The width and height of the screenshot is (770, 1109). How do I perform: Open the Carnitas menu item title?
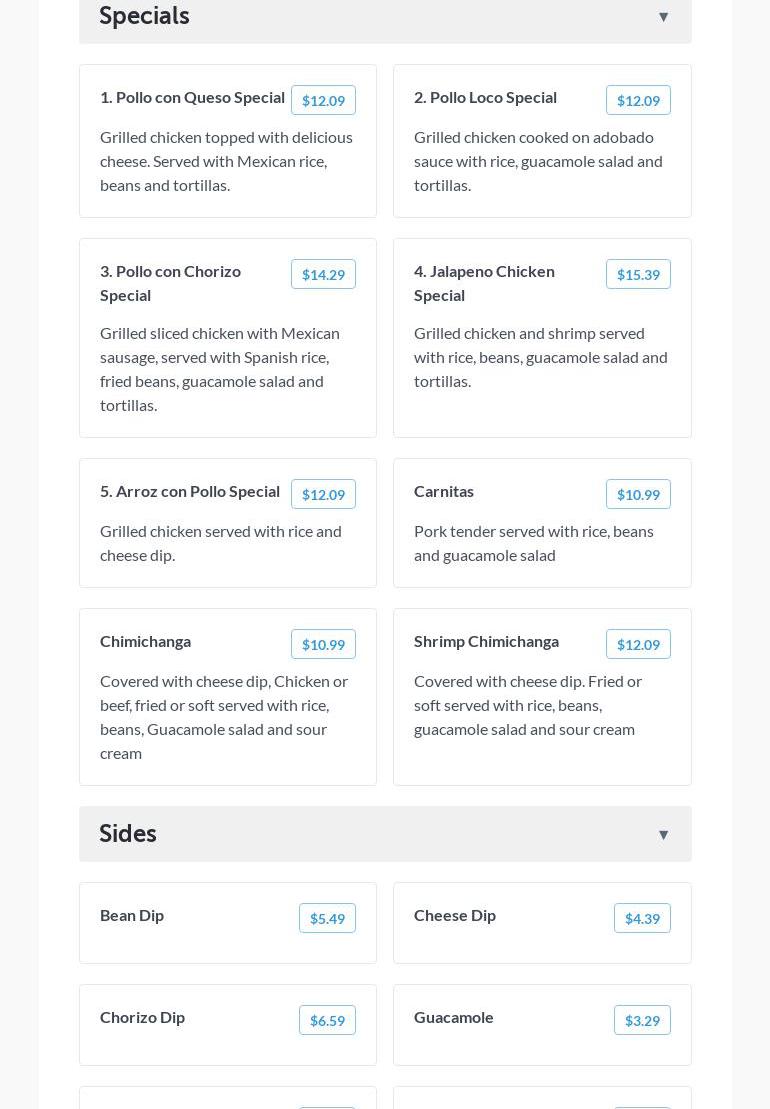click(x=444, y=491)
